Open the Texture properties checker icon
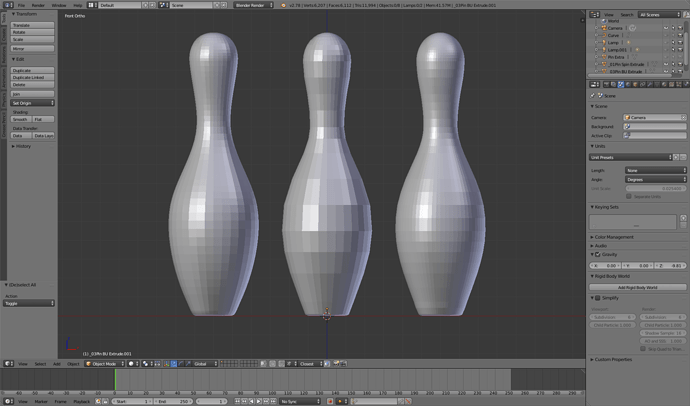 click(671, 84)
